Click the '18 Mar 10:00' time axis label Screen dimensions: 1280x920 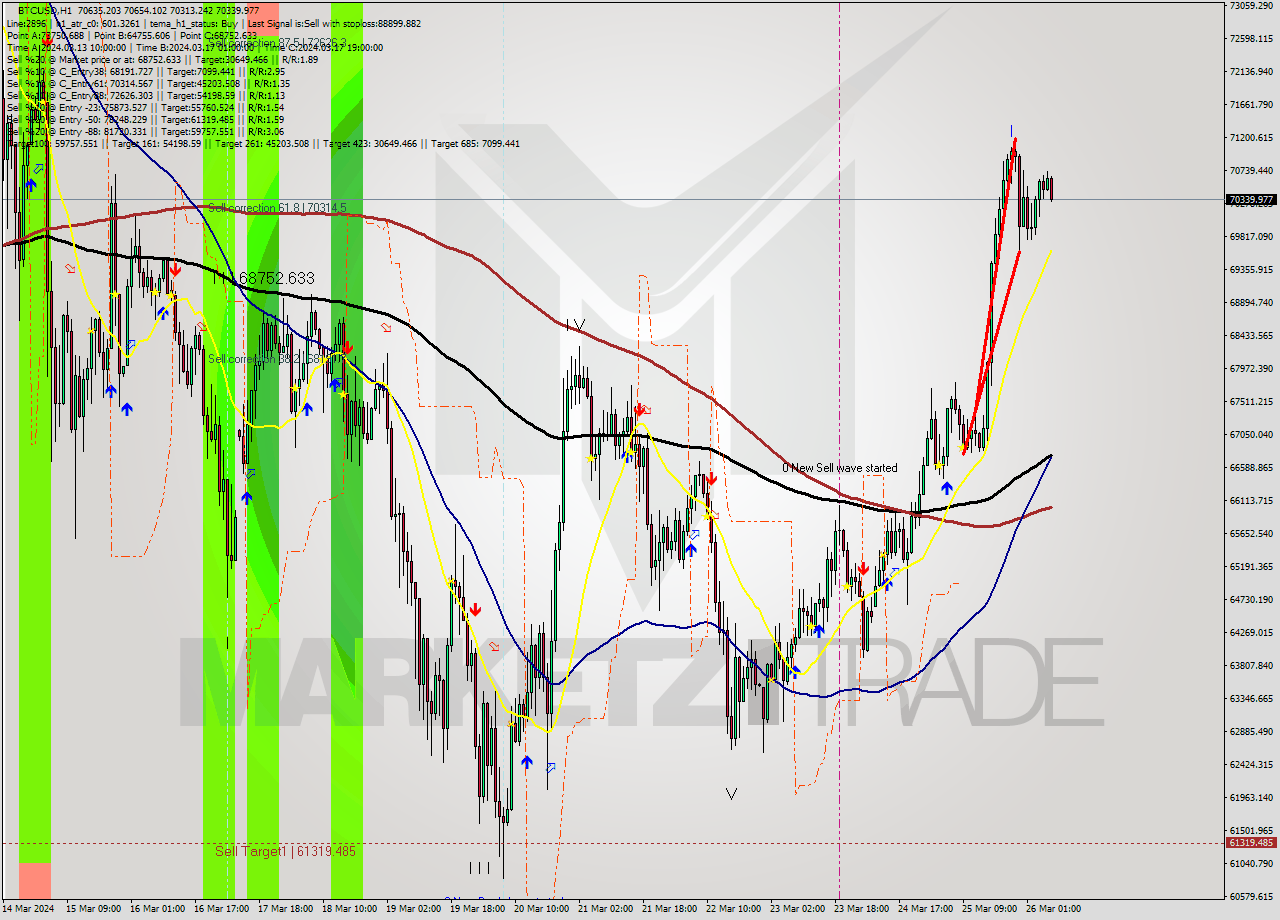tap(349, 909)
